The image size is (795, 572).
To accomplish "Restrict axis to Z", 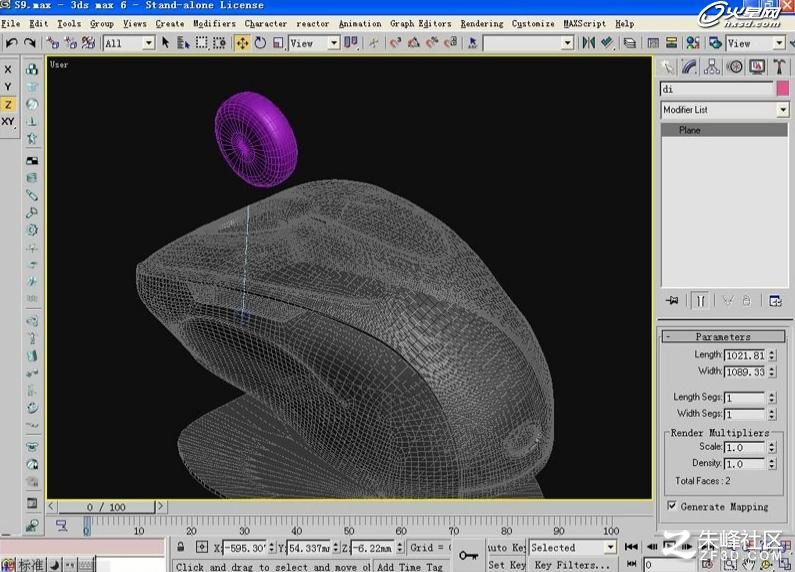I will coord(8,104).
